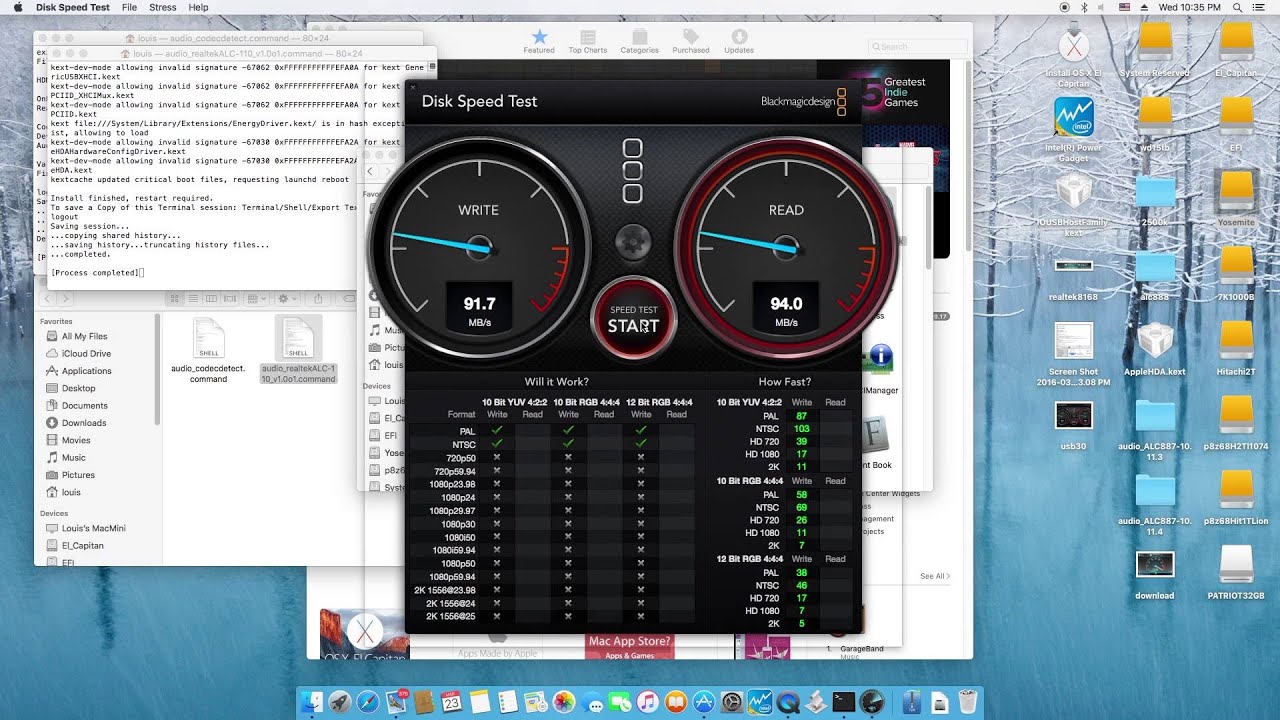
Task: Select audio_codecdetect.command file in Finder
Action: coord(208,348)
